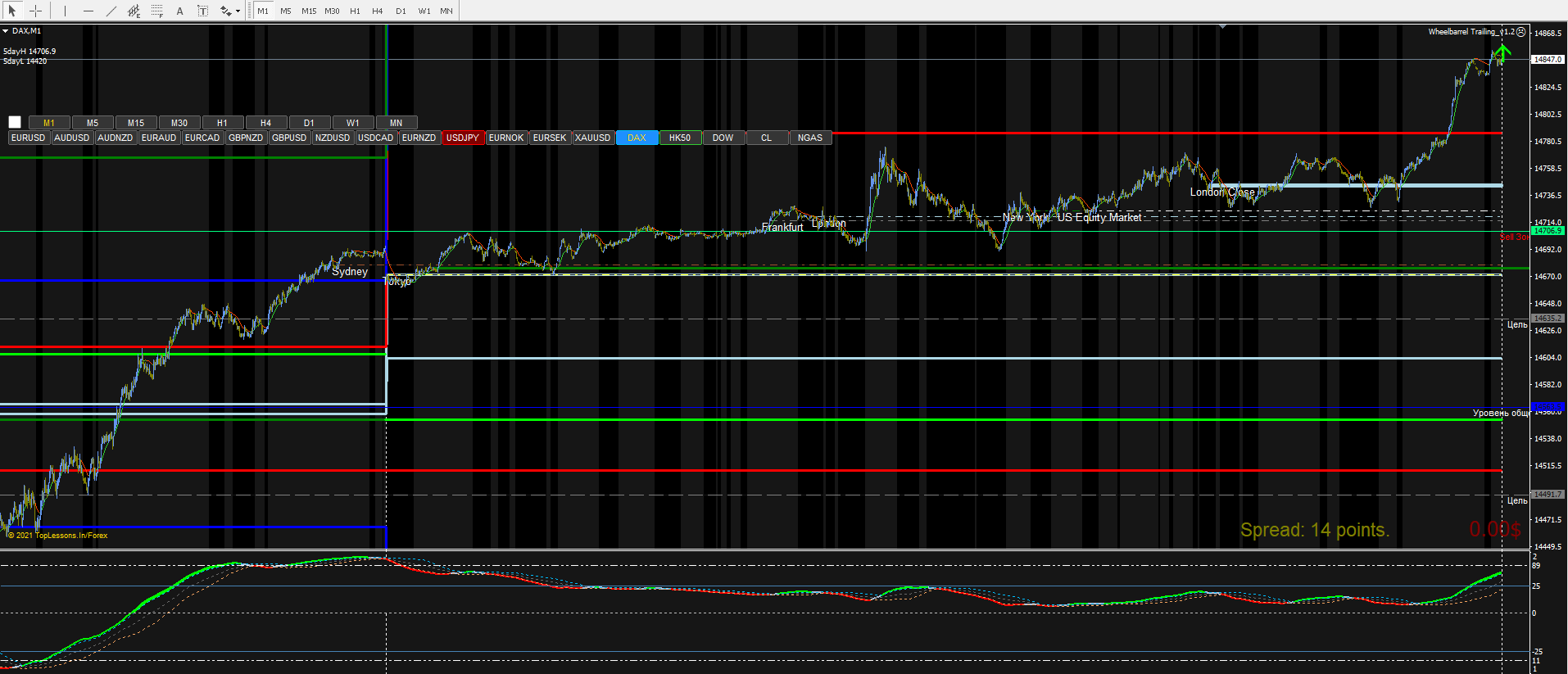Switch to MN in the top toolbar
Screen dimensions: 1568x674
(446, 11)
